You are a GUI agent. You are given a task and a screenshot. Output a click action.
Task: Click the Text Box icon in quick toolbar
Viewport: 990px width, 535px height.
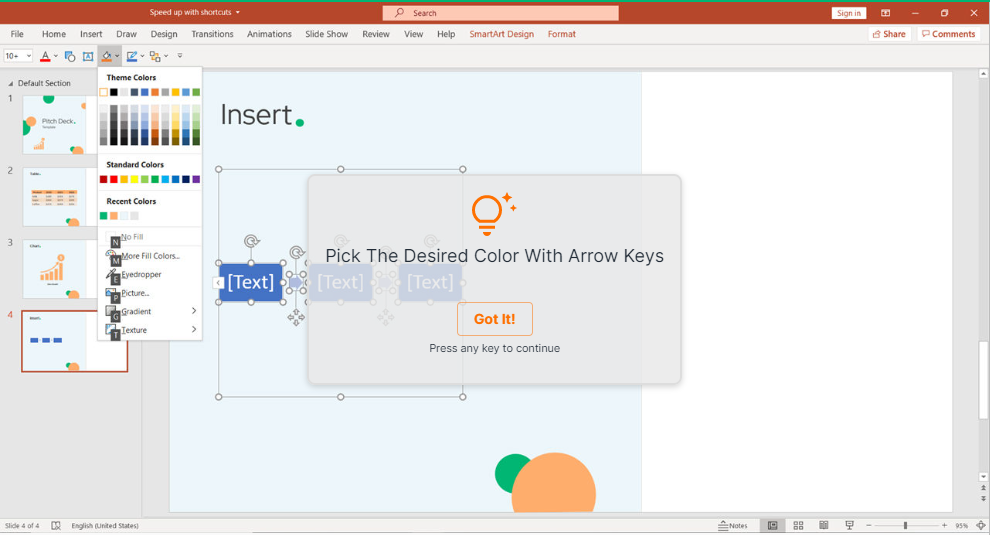click(88, 56)
